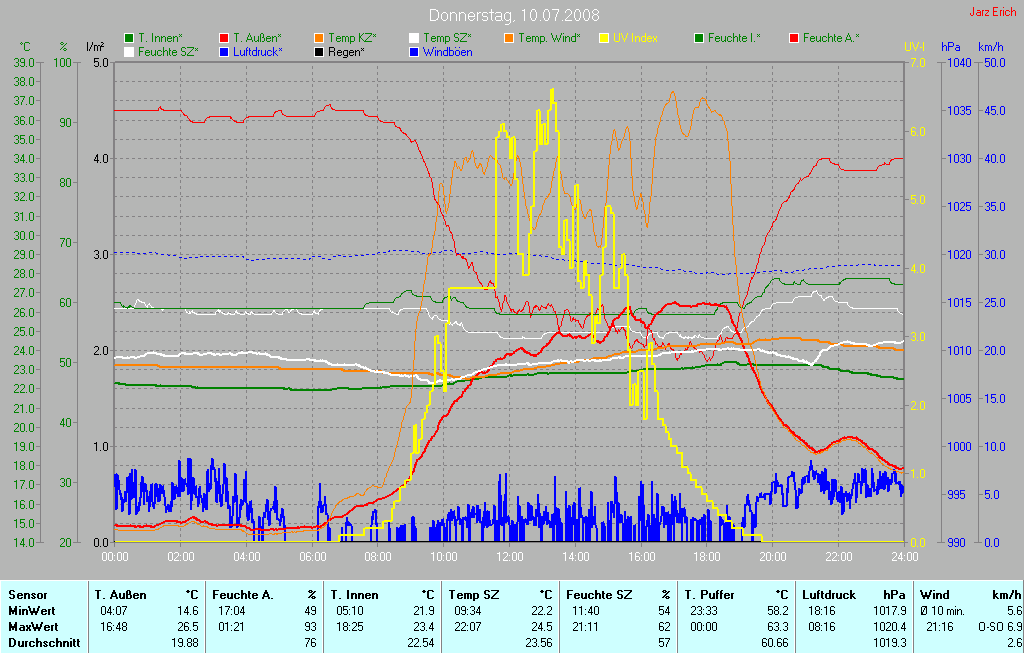The height and width of the screenshot is (653, 1024).
Task: Click Temp SZ average 23.56
Action: 538,643
